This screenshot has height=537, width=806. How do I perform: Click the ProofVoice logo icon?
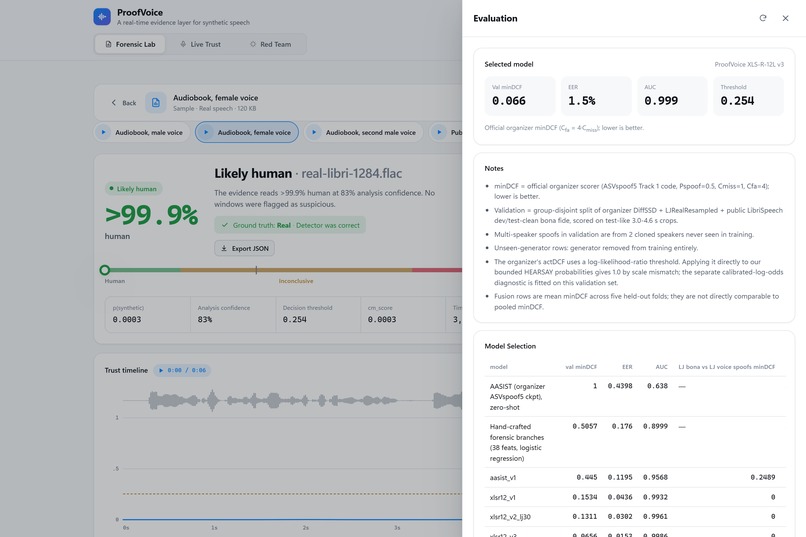pos(102,16)
